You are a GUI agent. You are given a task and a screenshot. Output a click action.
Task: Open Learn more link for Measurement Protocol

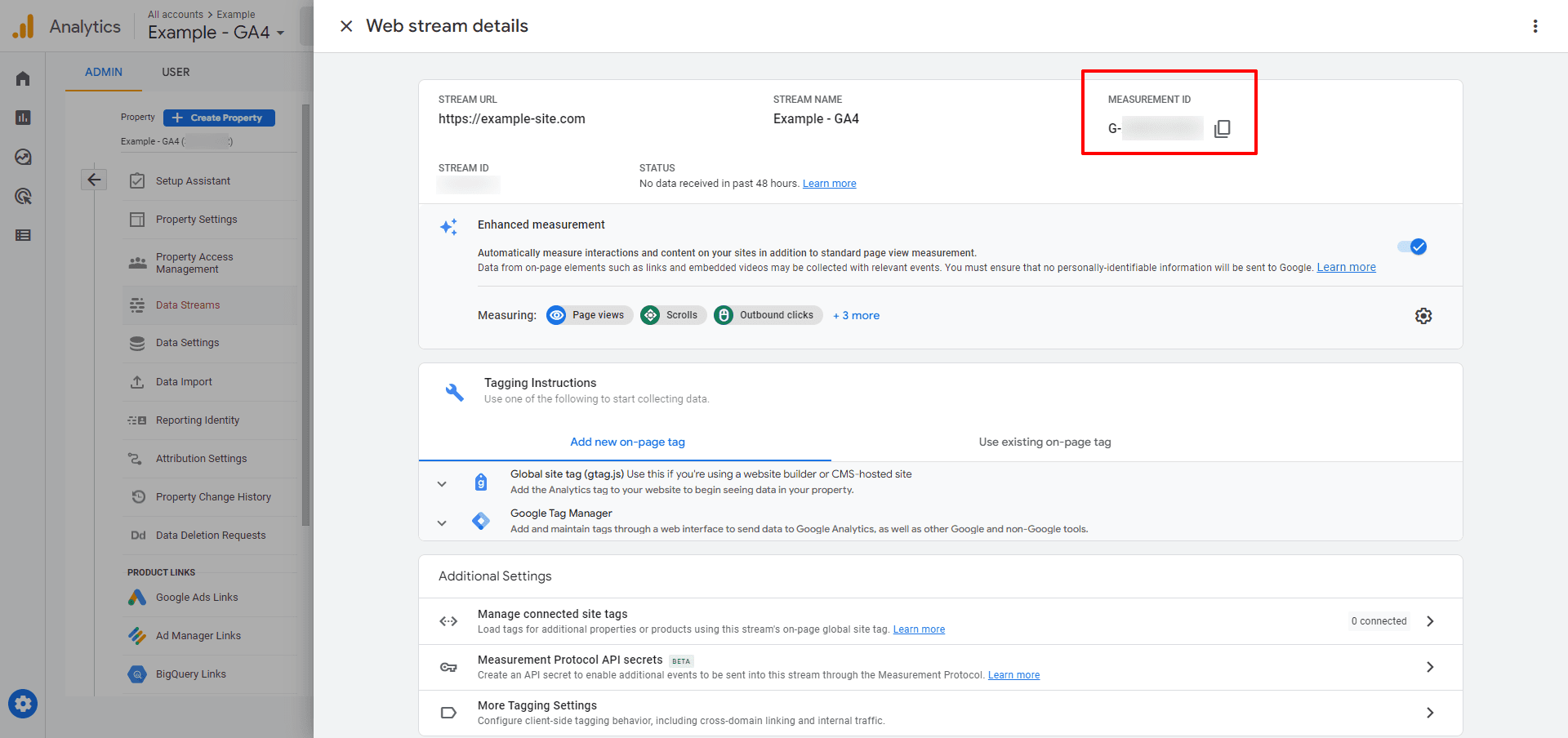tap(1013, 675)
